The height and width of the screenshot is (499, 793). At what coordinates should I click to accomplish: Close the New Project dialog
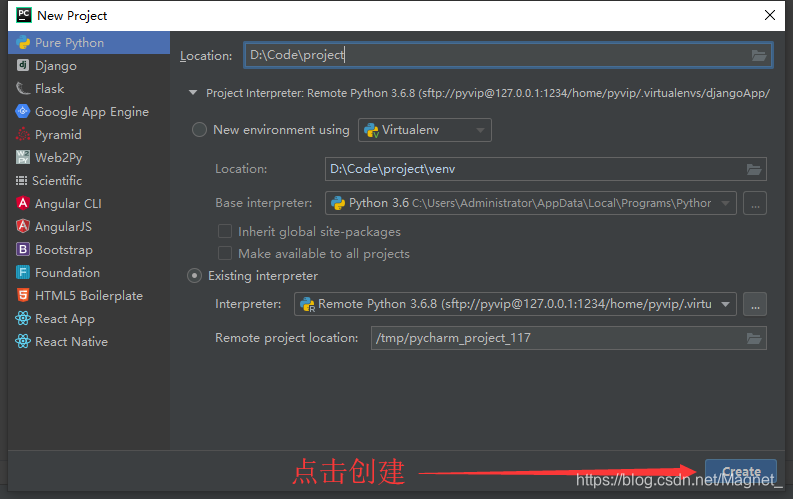[x=770, y=15]
